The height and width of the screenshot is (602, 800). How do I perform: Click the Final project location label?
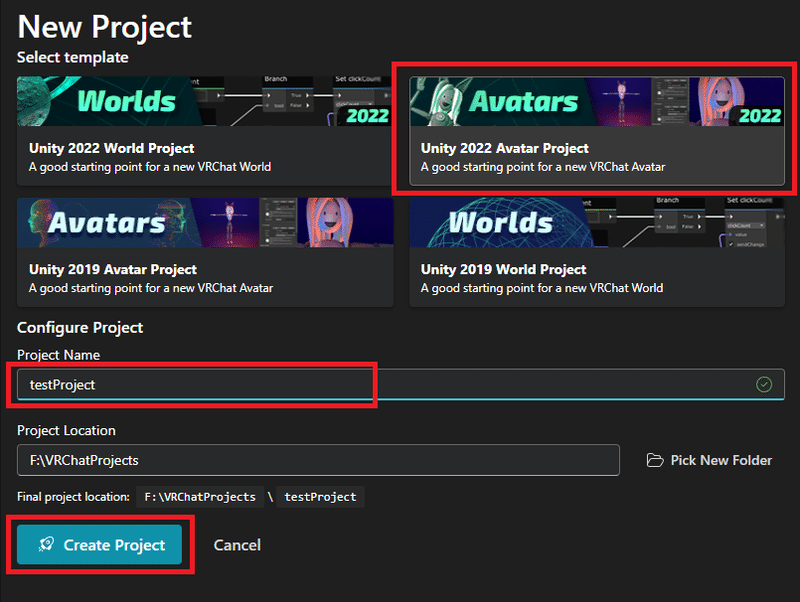(x=73, y=497)
